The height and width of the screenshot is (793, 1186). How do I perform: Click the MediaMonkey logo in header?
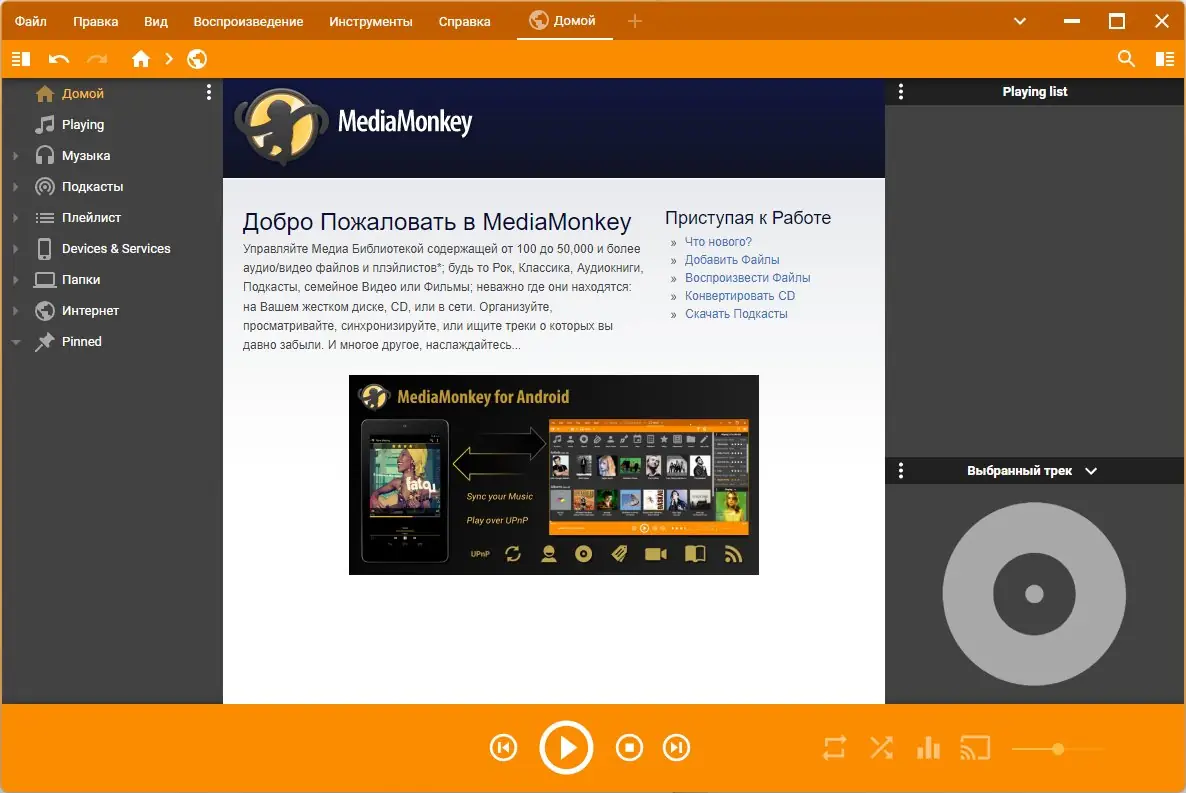coord(354,125)
